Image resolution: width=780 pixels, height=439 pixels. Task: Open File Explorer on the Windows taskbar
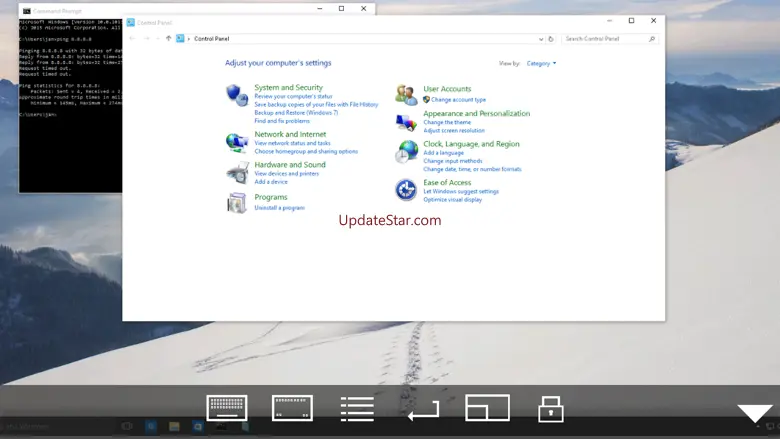coord(174,427)
